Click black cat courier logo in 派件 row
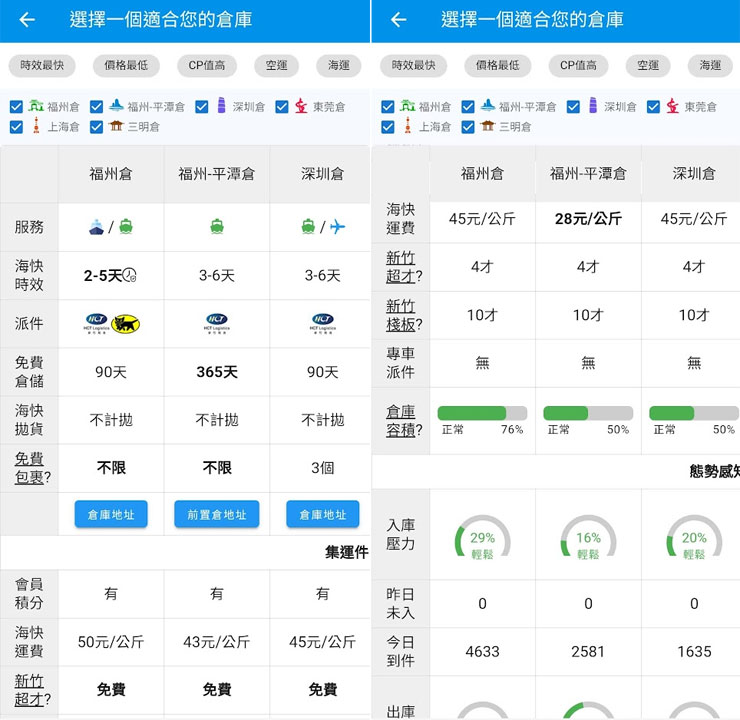 pyautogui.click(x=125, y=324)
